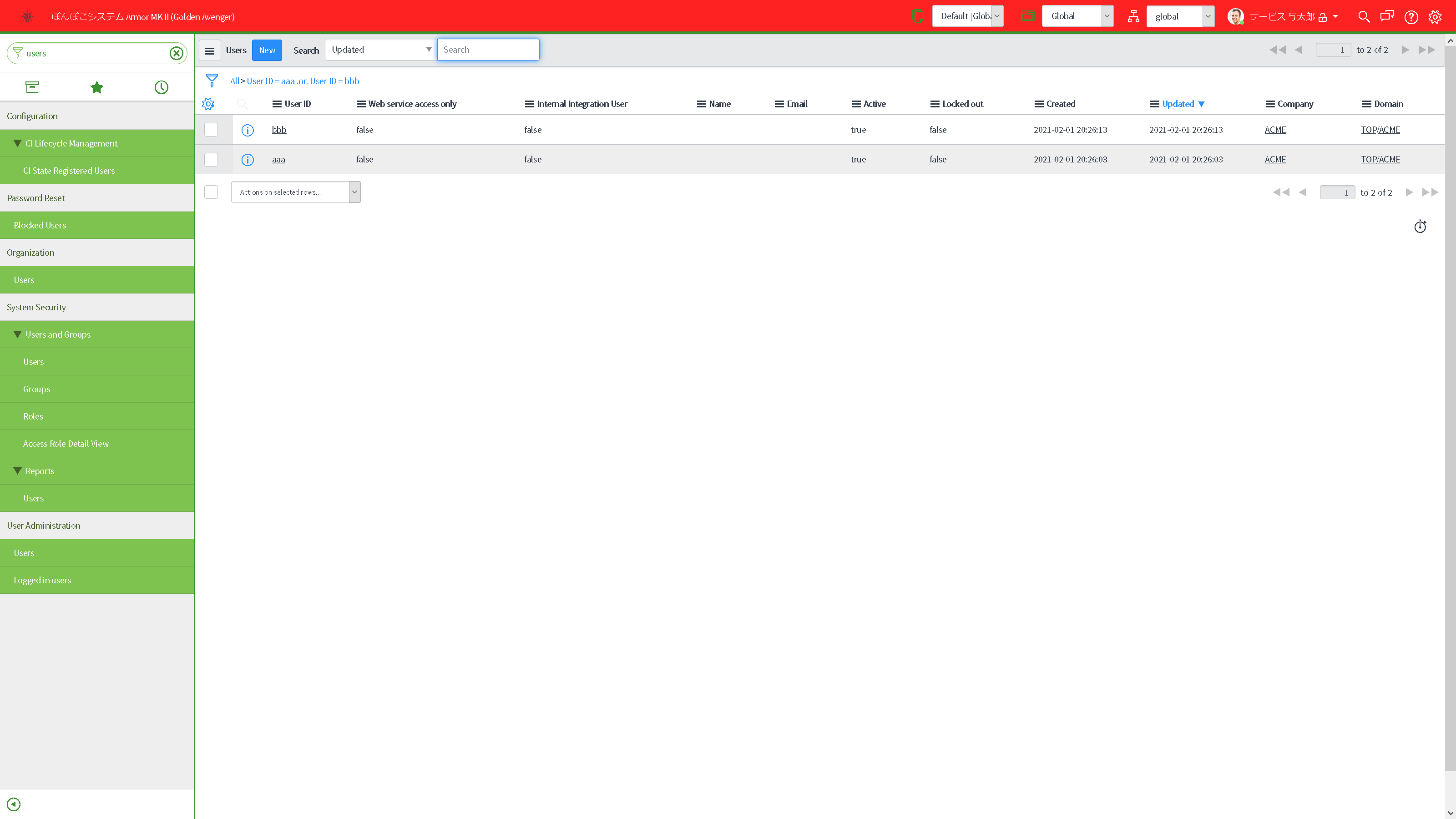Check the checkbox for user bbb
This screenshot has width=1456, height=819.
[211, 130]
